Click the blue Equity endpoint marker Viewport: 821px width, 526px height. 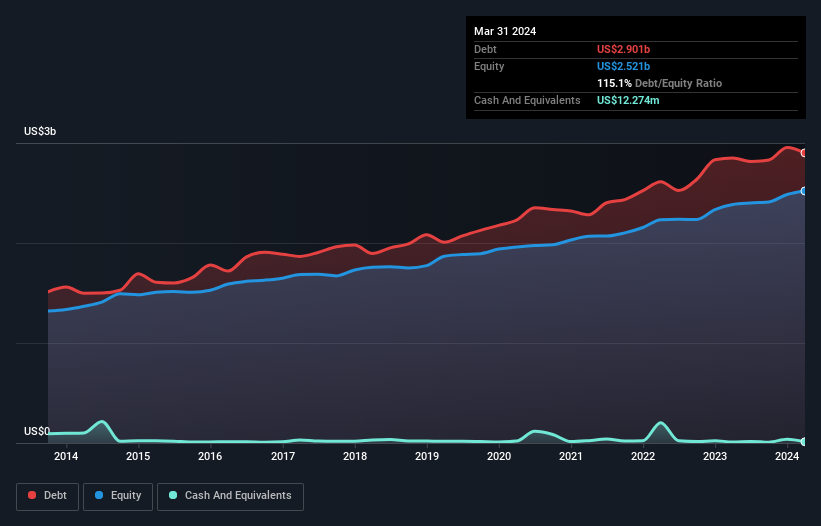tap(804, 190)
